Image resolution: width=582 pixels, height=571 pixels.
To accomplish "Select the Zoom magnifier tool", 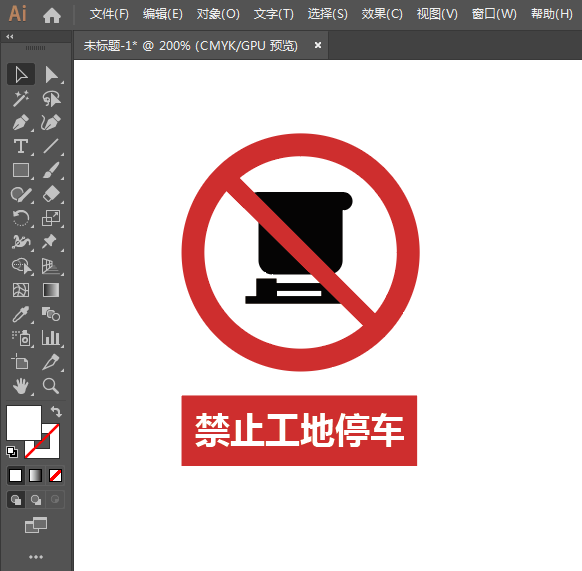I will coord(51,386).
